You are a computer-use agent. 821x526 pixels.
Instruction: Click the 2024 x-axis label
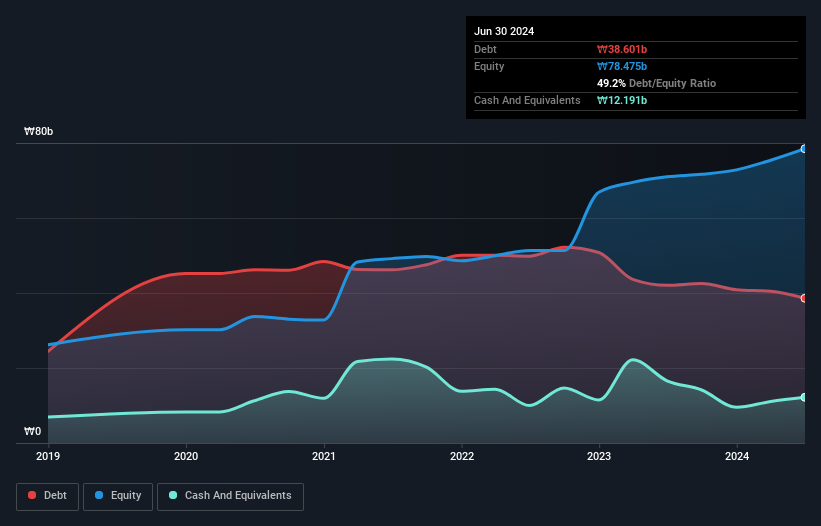coord(737,456)
